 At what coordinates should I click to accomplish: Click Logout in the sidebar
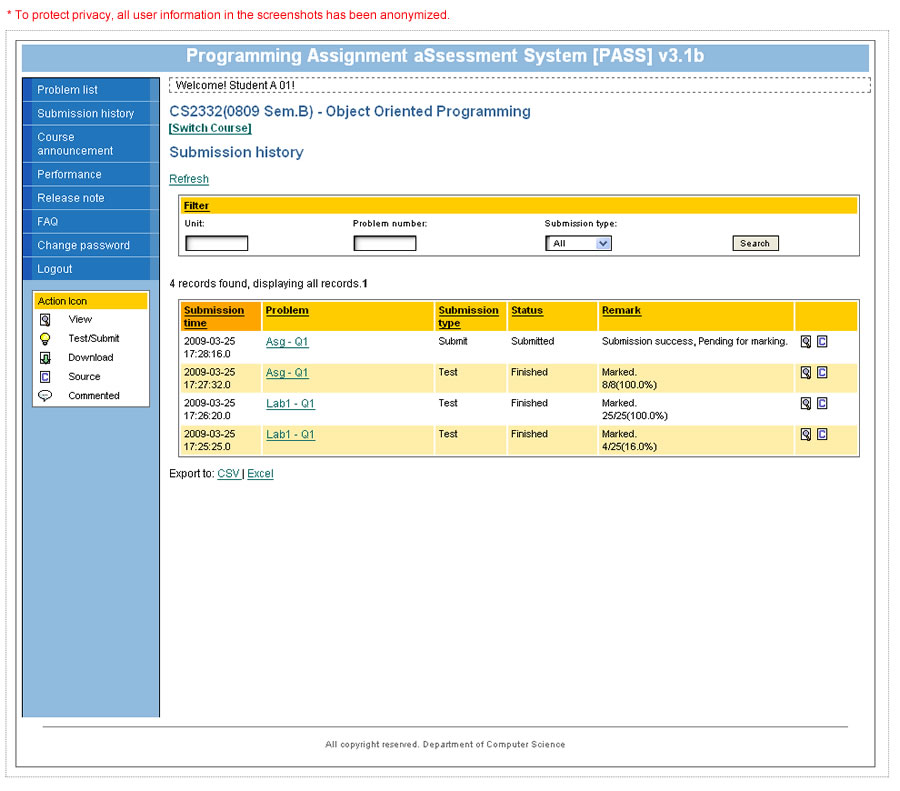(55, 269)
